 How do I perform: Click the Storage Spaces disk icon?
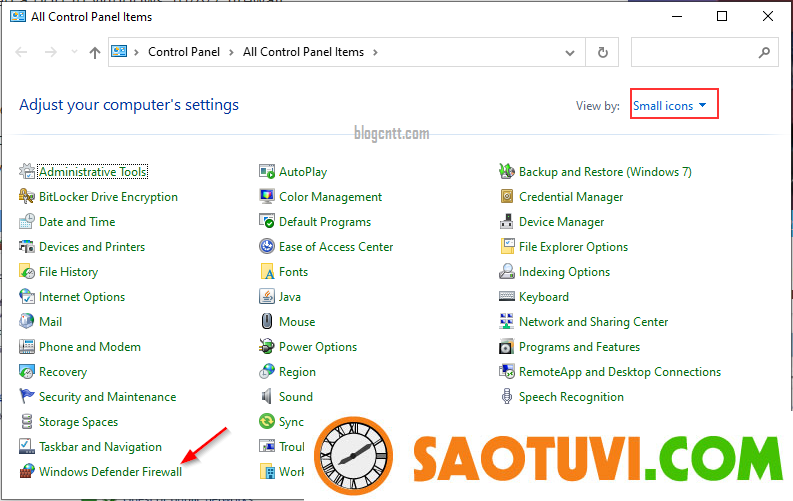point(27,422)
